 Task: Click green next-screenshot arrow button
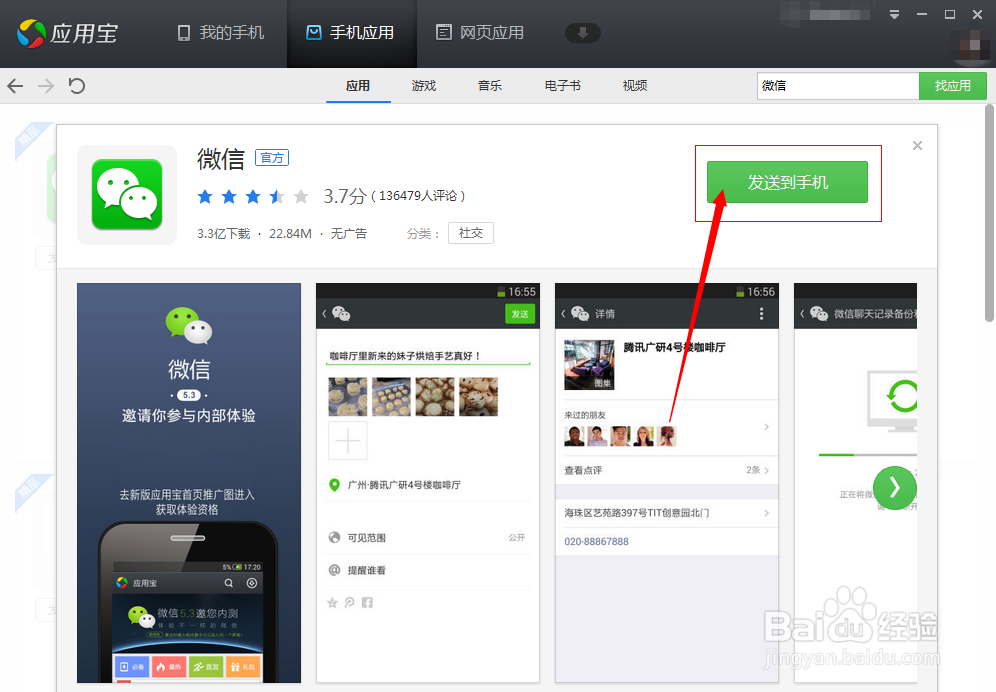point(895,488)
